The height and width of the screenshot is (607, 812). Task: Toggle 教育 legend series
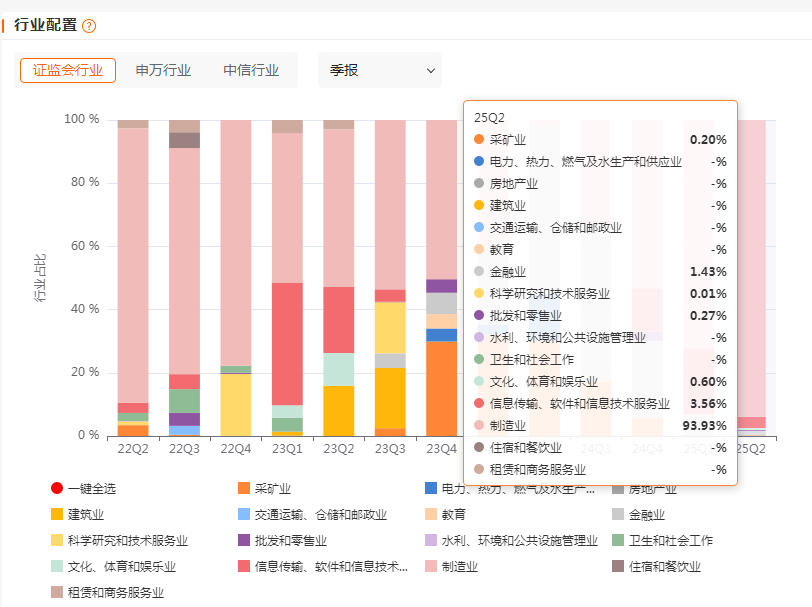coord(445,514)
